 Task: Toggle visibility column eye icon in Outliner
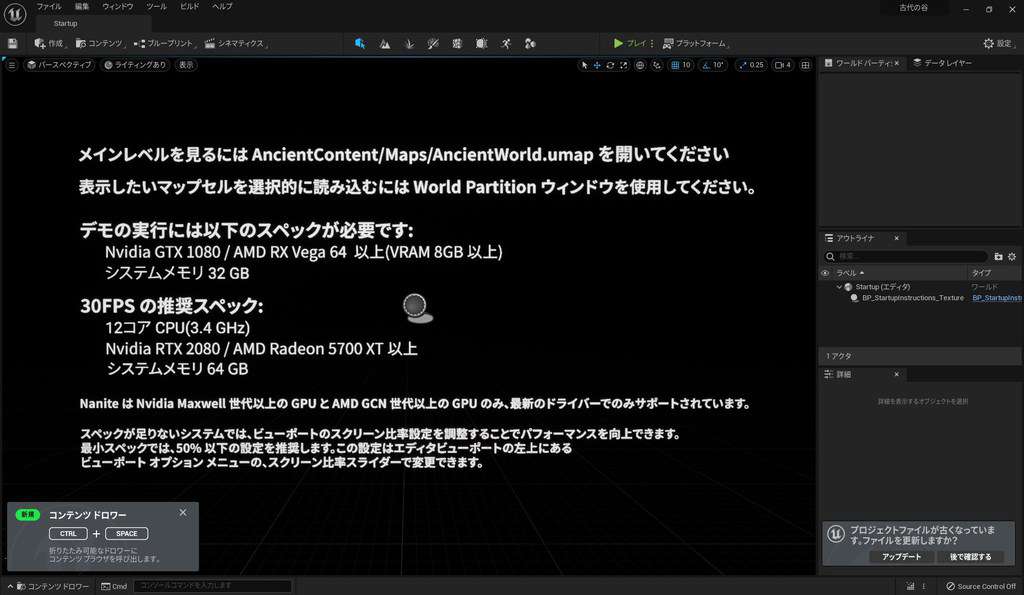tap(825, 273)
